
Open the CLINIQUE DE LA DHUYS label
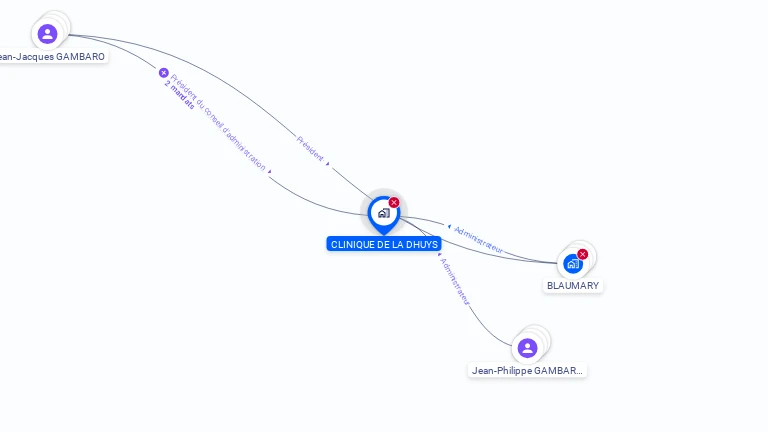click(x=384, y=244)
